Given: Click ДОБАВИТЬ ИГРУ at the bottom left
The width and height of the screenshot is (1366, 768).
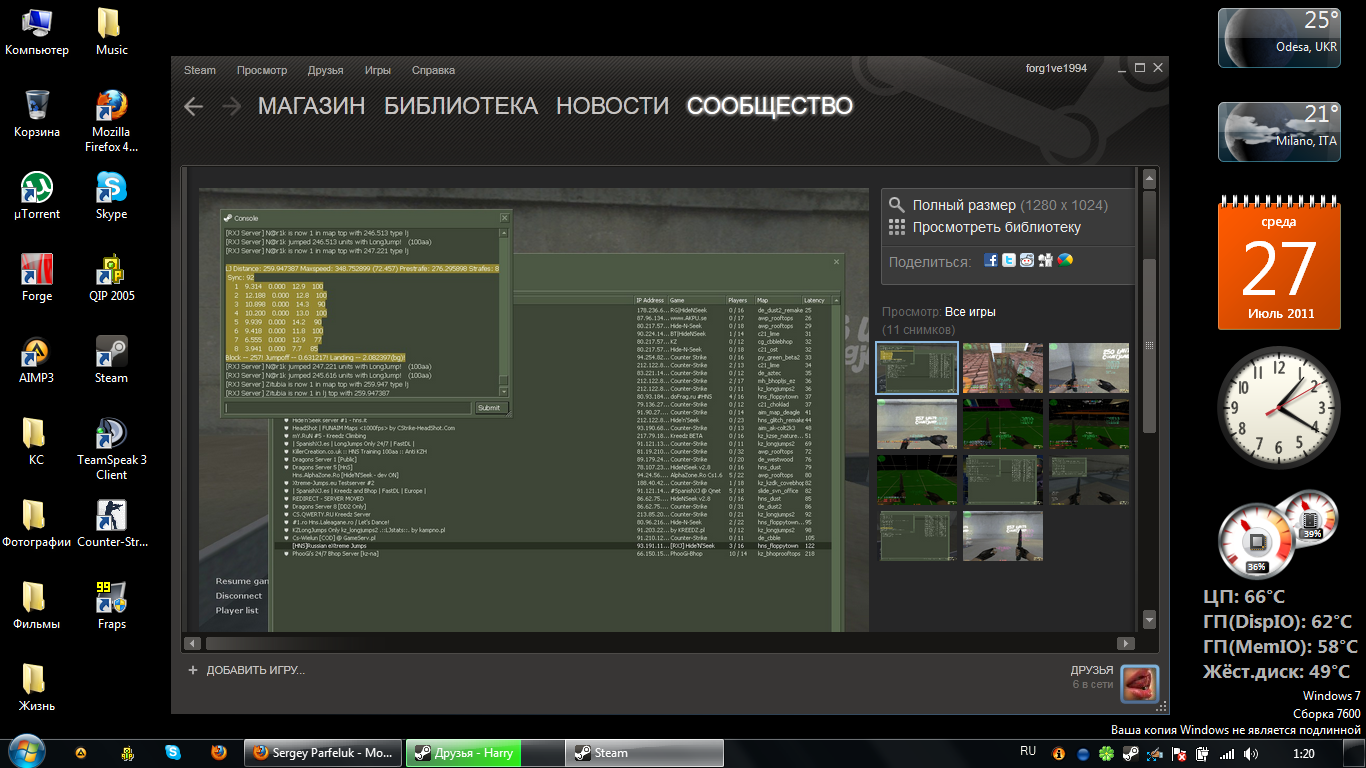Looking at the screenshot, I should [x=246, y=670].
